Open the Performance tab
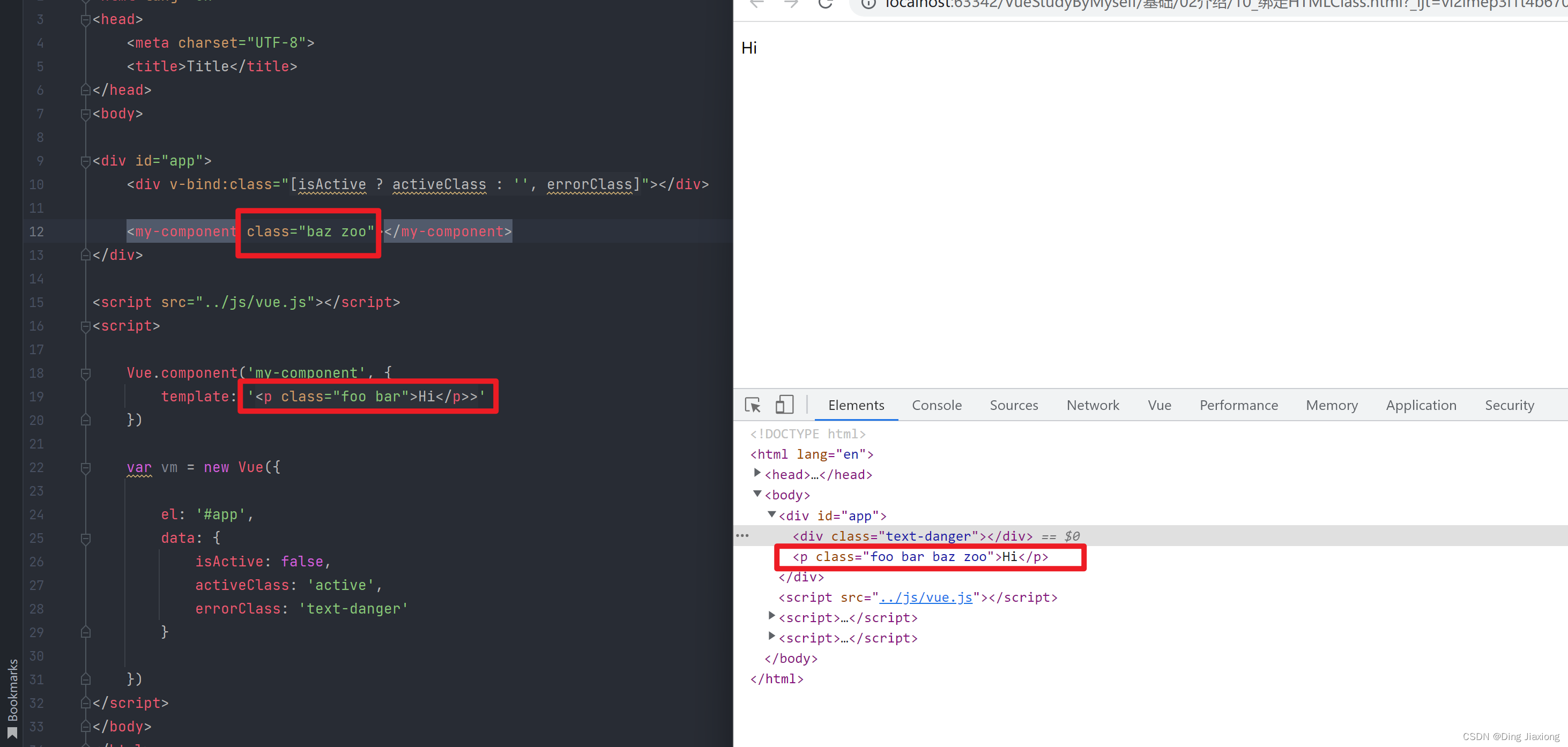Image resolution: width=1568 pixels, height=747 pixels. [x=1239, y=405]
